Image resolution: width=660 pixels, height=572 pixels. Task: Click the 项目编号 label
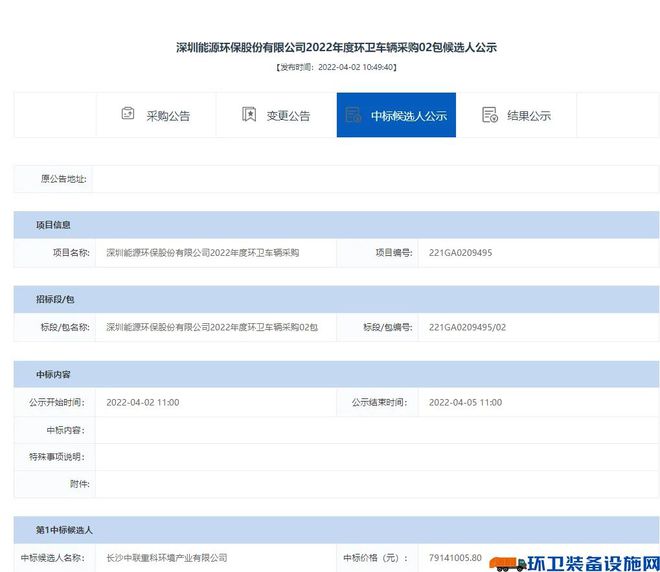pyautogui.click(x=394, y=253)
